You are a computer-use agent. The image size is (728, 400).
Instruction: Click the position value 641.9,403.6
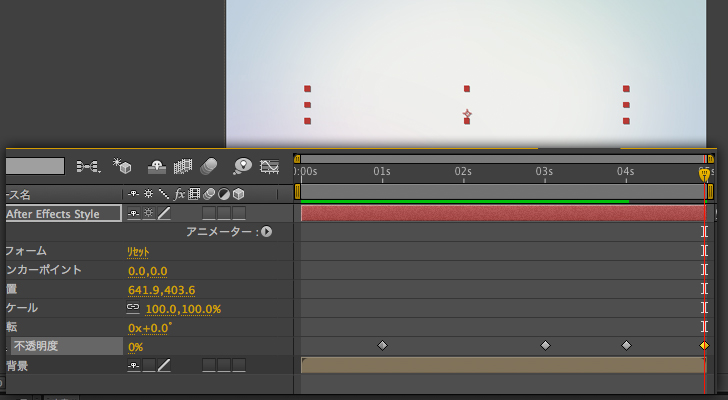[162, 290]
